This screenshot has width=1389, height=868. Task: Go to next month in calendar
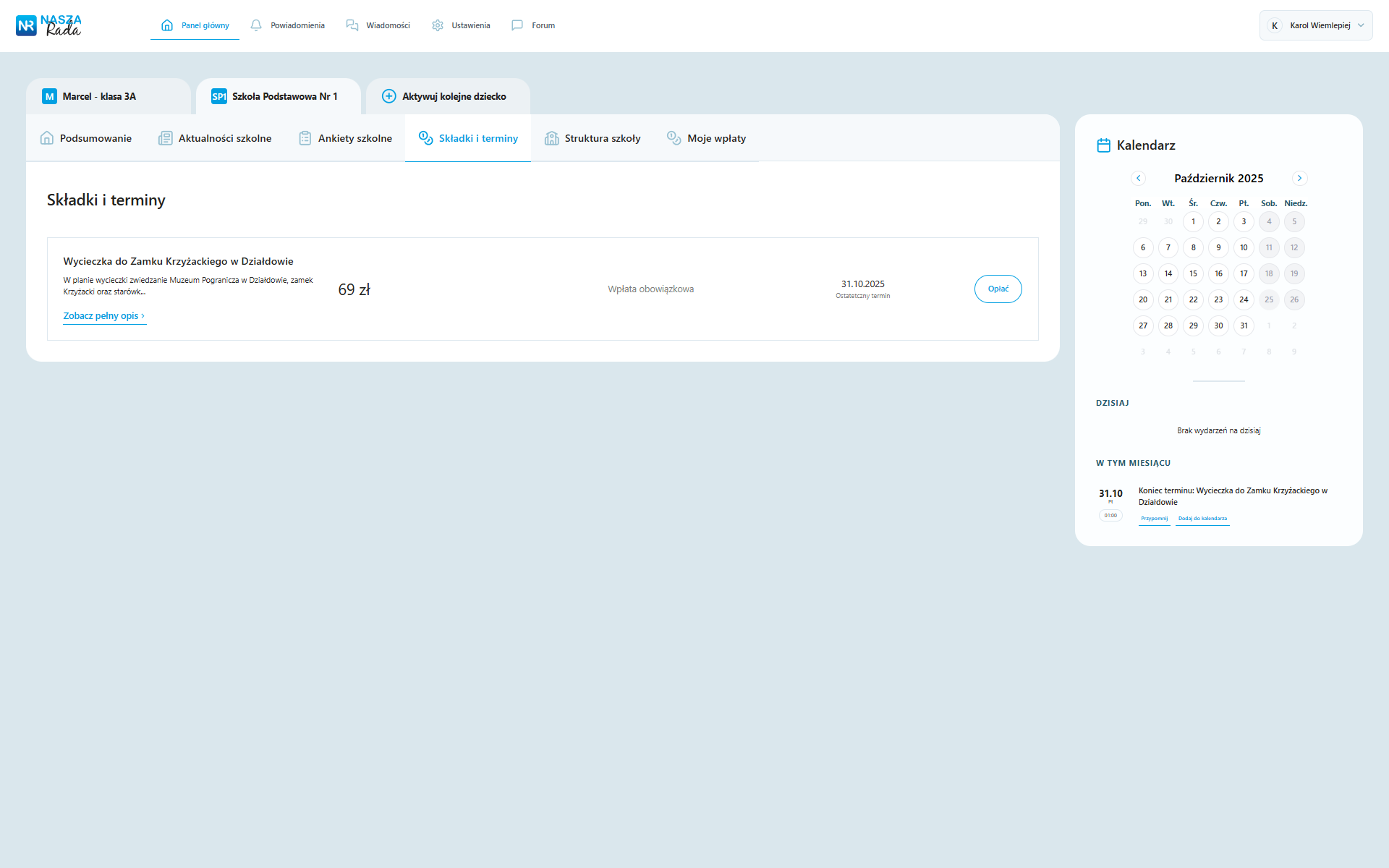click(x=1299, y=178)
